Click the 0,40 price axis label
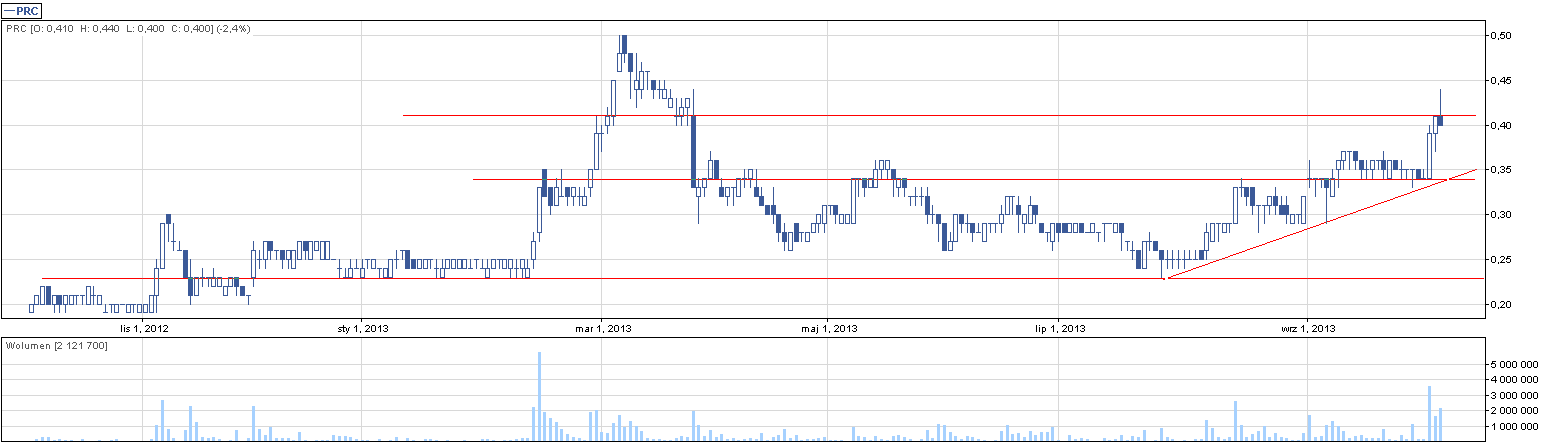This screenshot has height=445, width=1542. pos(1499,126)
